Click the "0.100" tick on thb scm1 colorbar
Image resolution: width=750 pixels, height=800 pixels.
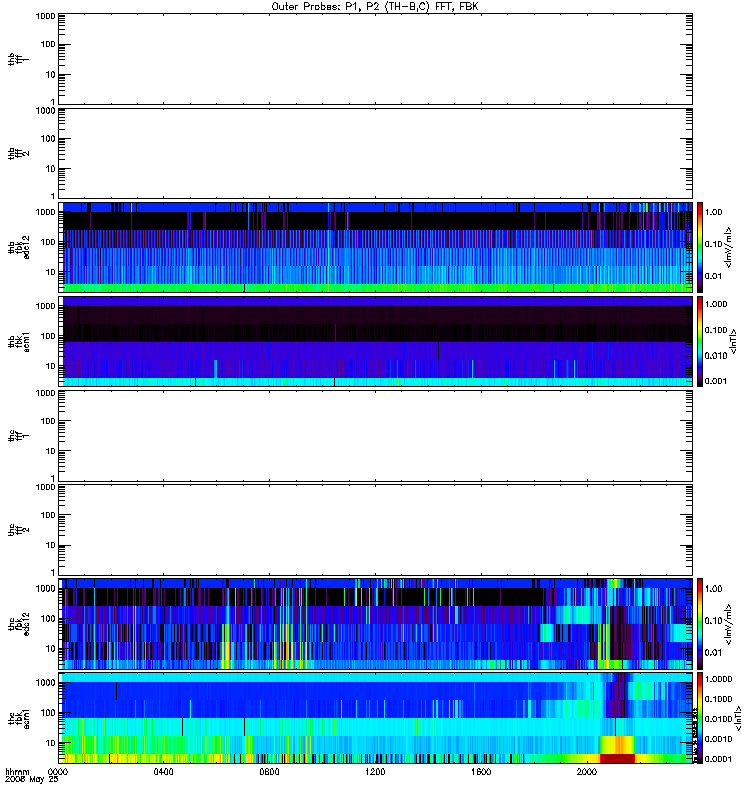(x=716, y=330)
